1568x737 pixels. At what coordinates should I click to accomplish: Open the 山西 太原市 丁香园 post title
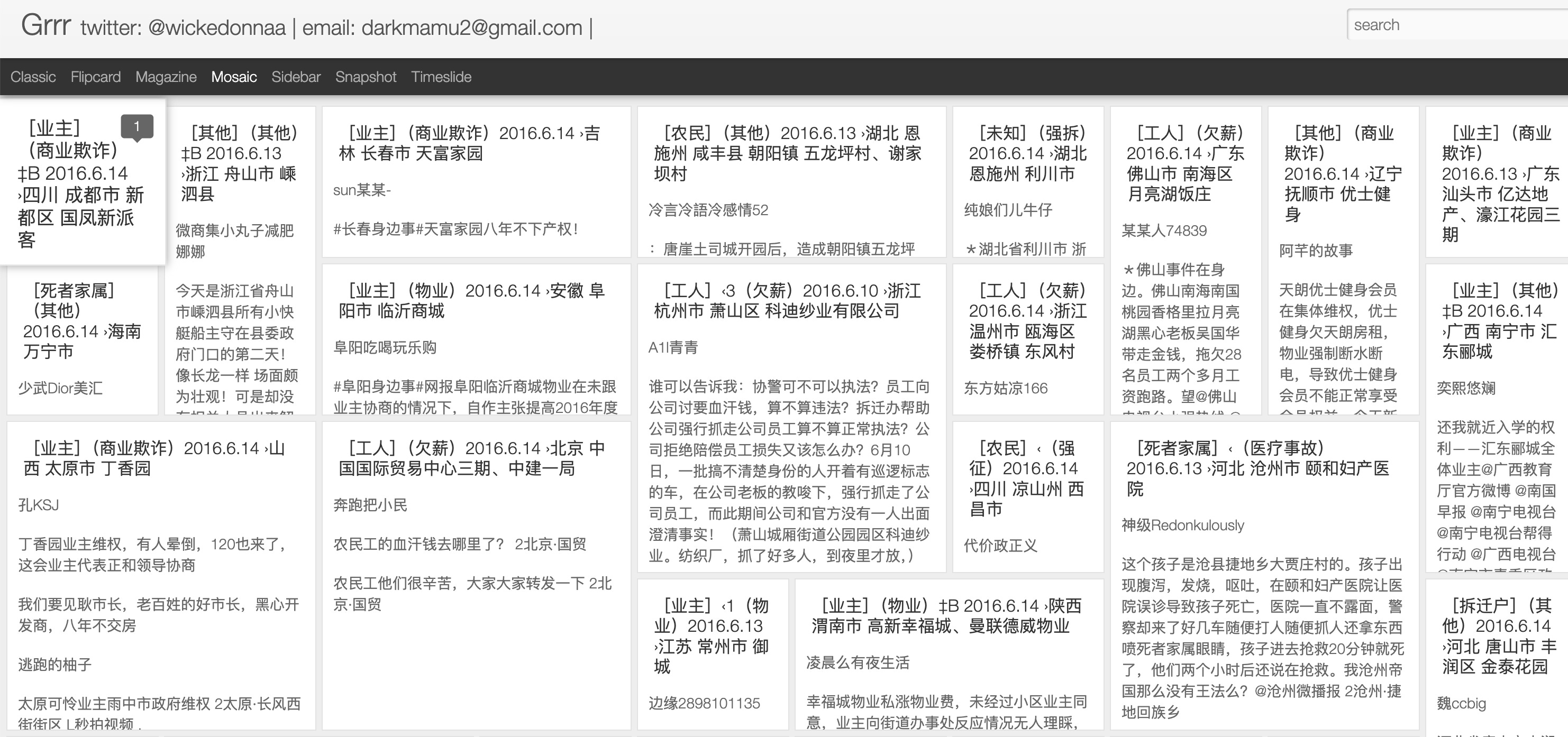click(x=154, y=458)
